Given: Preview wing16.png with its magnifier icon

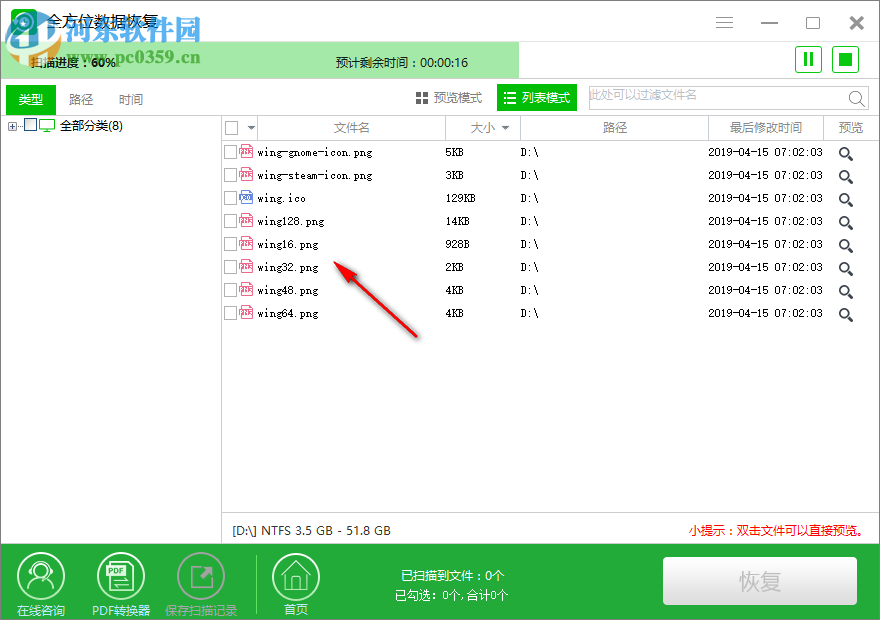Looking at the screenshot, I should 846,245.
